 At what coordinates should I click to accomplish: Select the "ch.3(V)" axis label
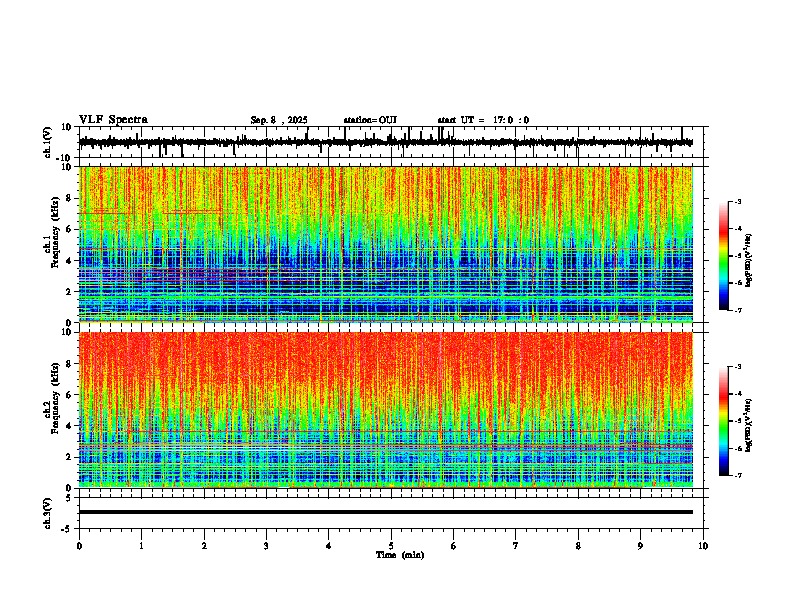(x=48, y=513)
